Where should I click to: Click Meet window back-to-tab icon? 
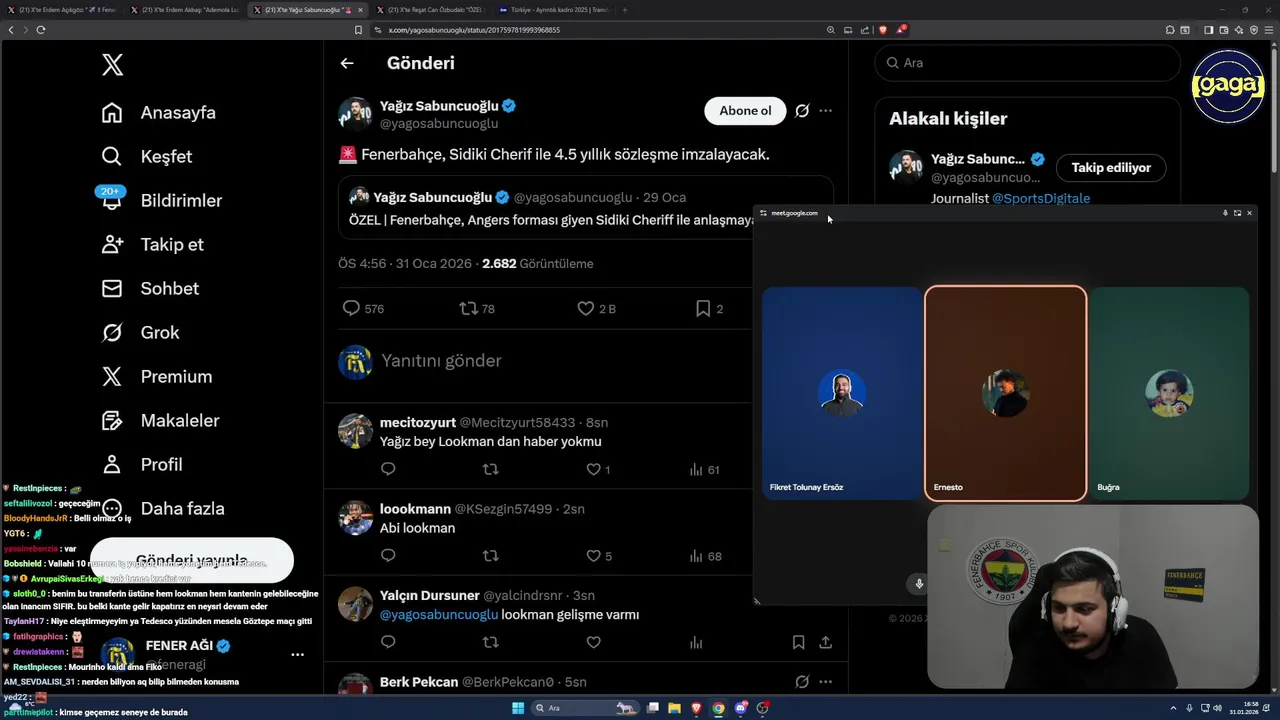pos(1237,213)
